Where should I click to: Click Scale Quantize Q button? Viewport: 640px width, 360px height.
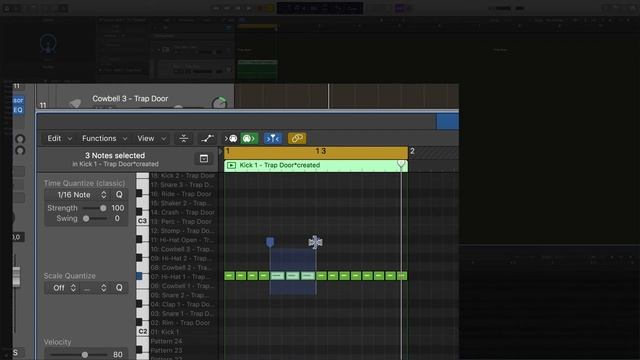click(x=119, y=288)
